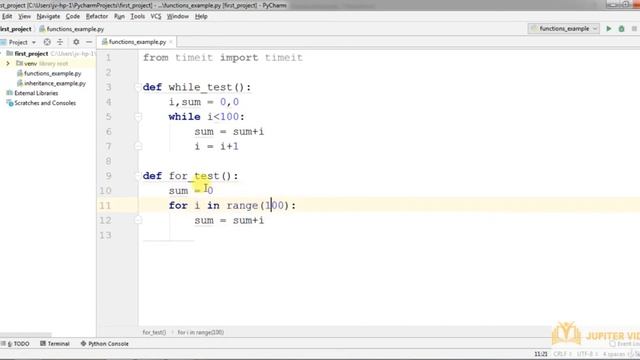Start debugging with the bug icon
The image size is (640, 360).
621,29
